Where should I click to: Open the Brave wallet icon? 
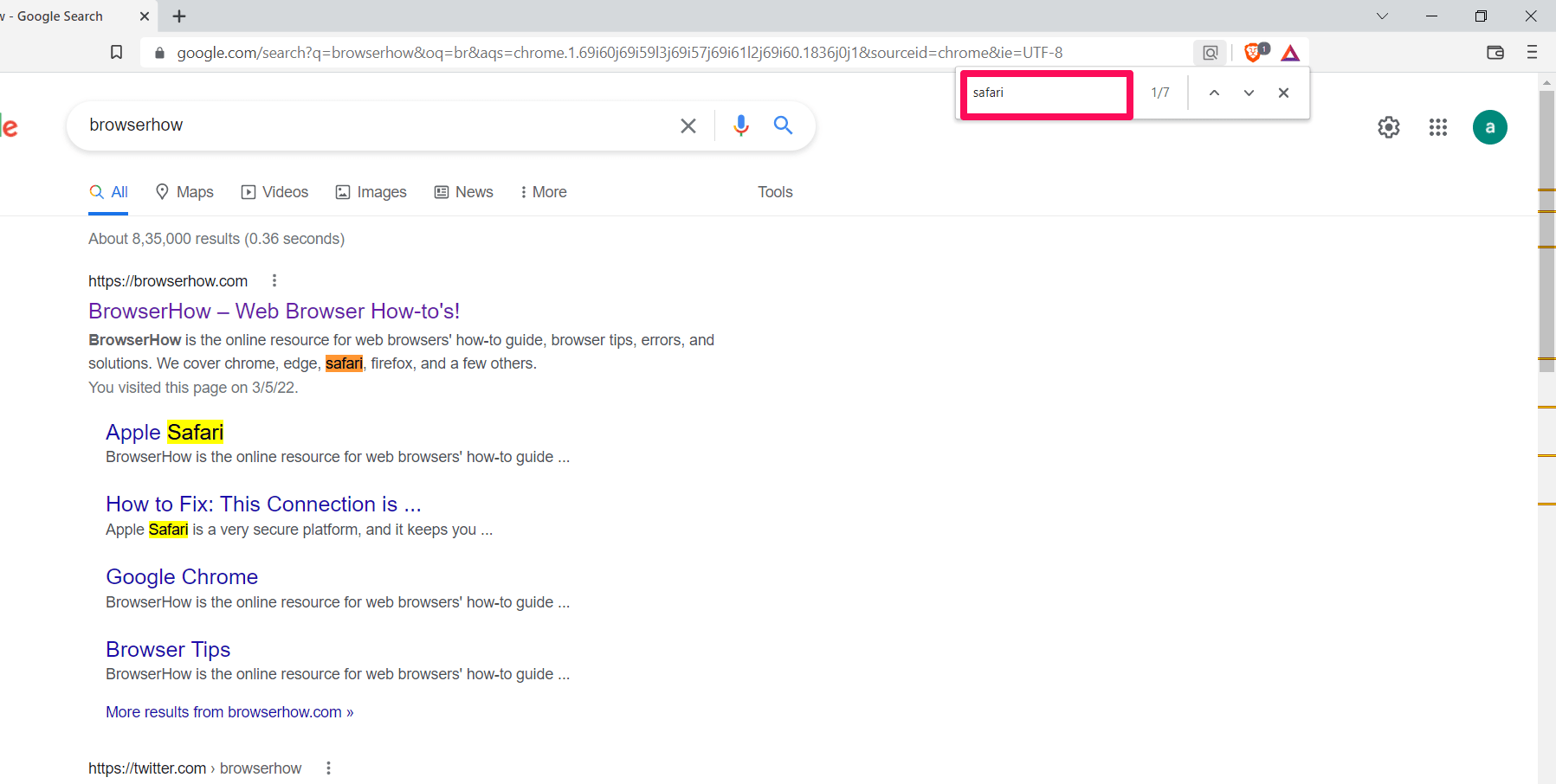point(1495,53)
